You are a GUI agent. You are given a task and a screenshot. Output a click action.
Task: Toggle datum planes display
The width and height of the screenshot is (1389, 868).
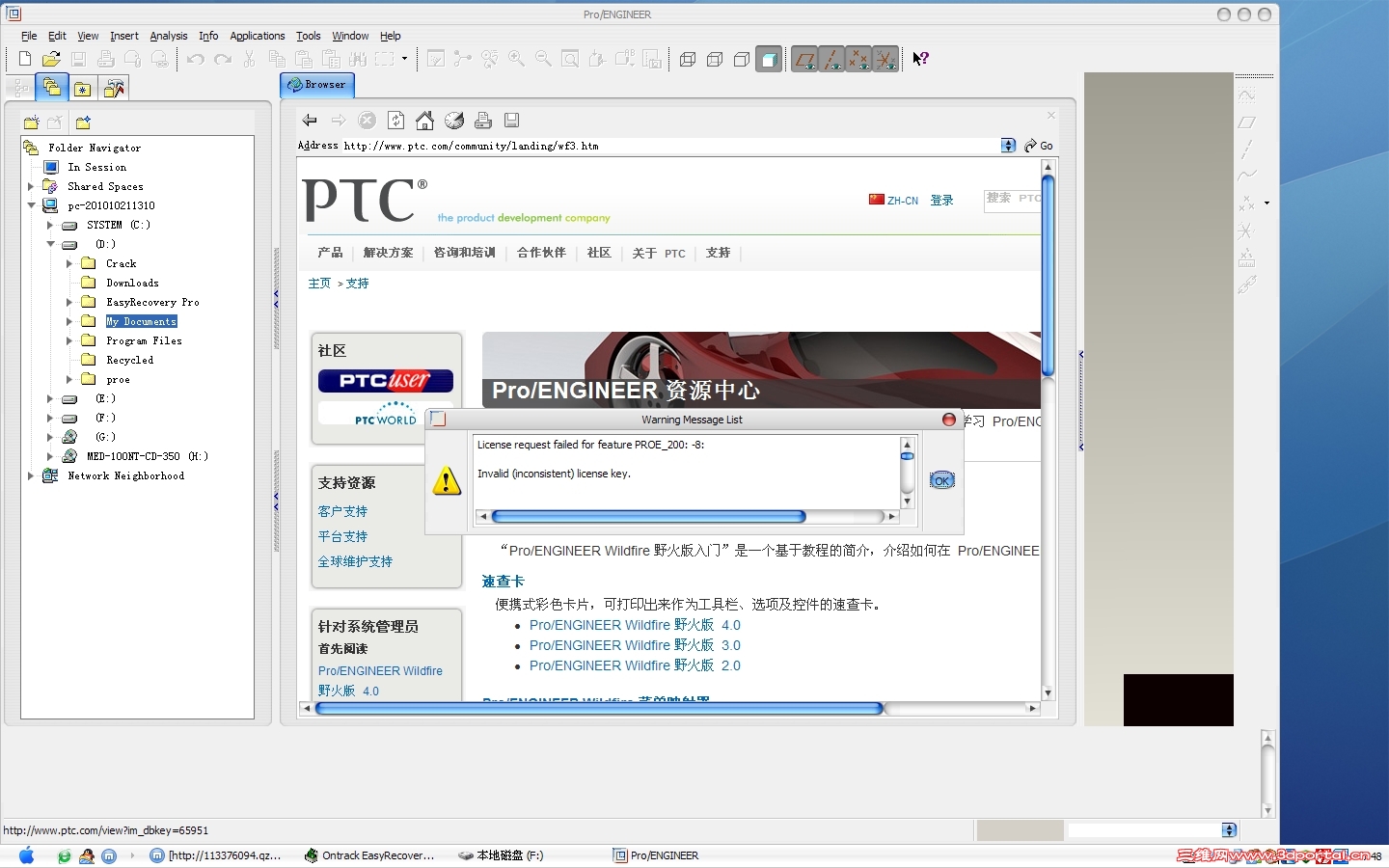[804, 59]
